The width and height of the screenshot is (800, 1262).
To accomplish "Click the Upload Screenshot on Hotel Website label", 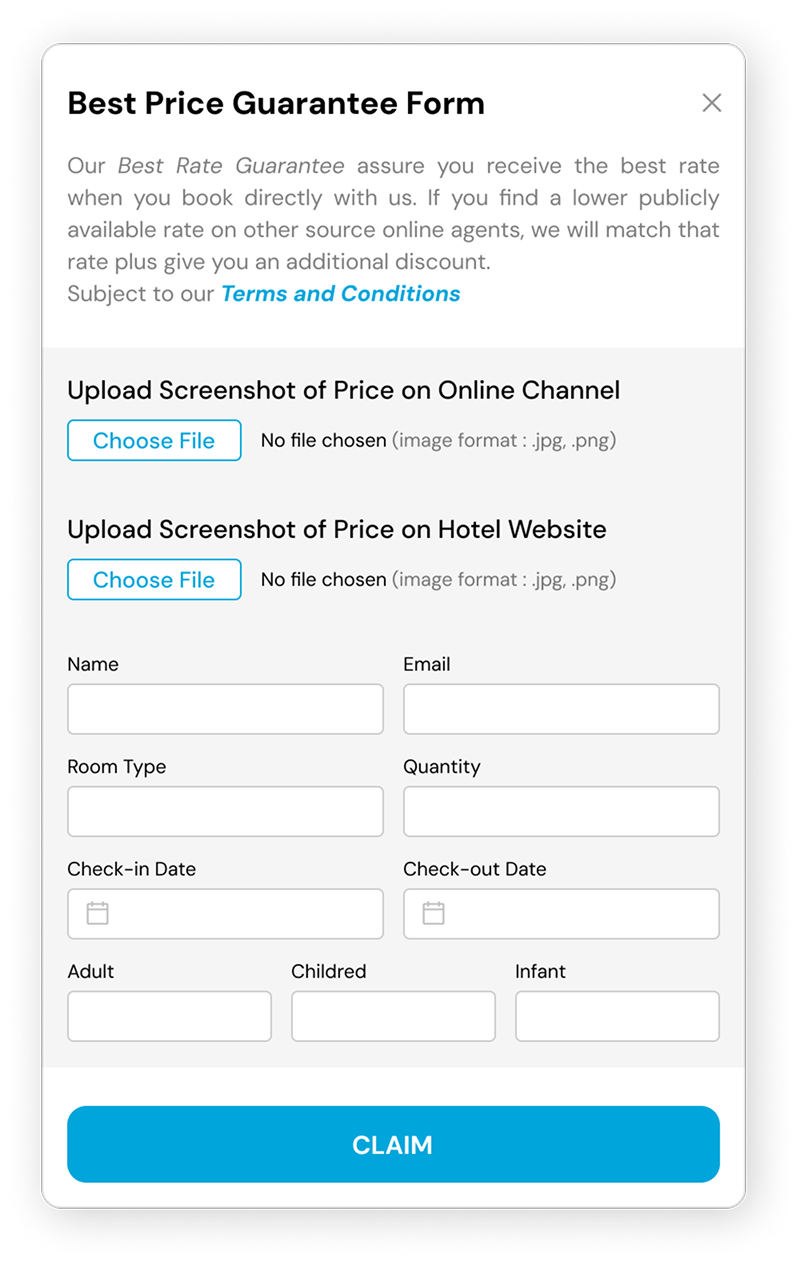I will 337,529.
